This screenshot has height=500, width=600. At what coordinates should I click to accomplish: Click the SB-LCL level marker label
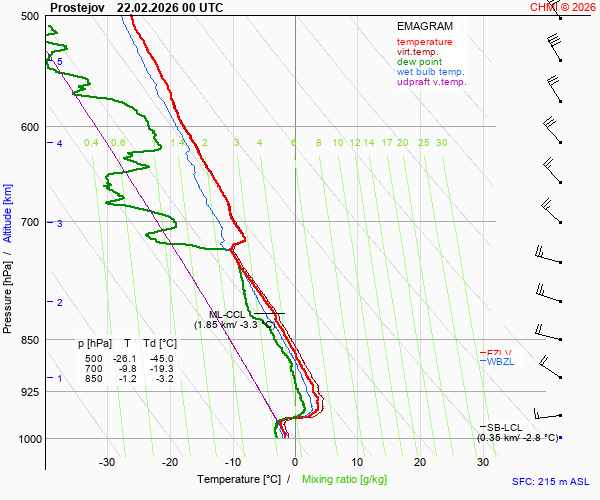pos(505,427)
